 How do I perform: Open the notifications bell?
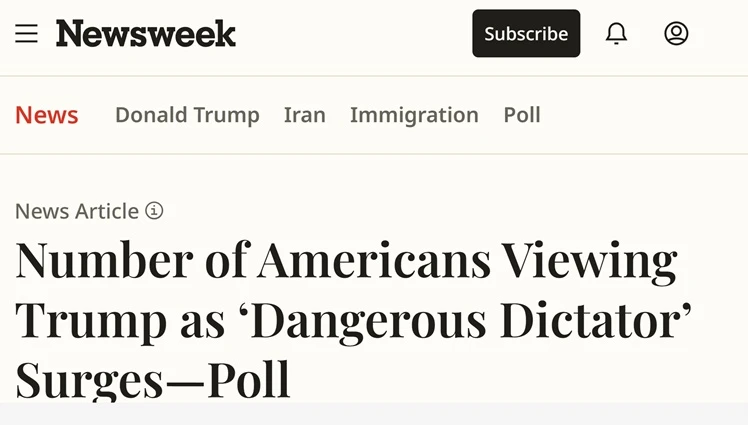point(616,33)
